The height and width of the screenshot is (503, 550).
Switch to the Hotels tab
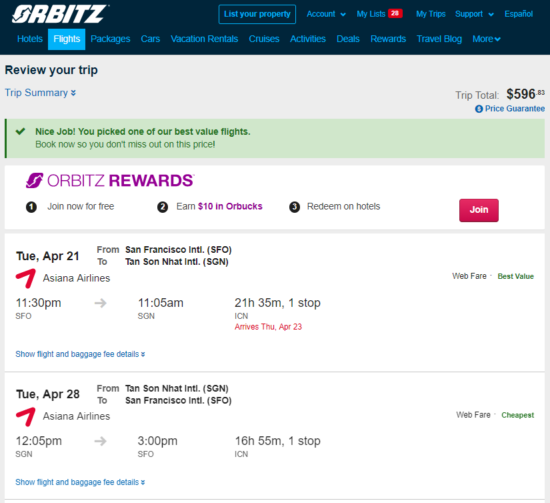tap(30, 39)
